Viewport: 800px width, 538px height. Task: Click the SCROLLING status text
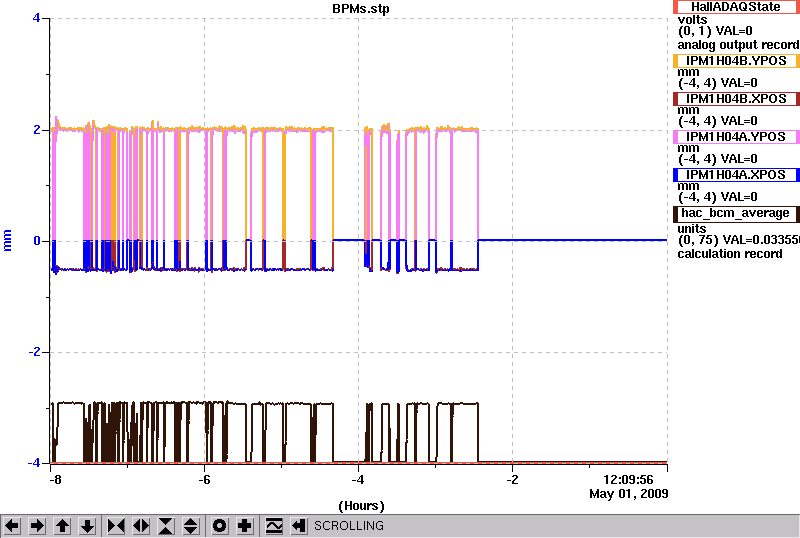(x=349, y=526)
